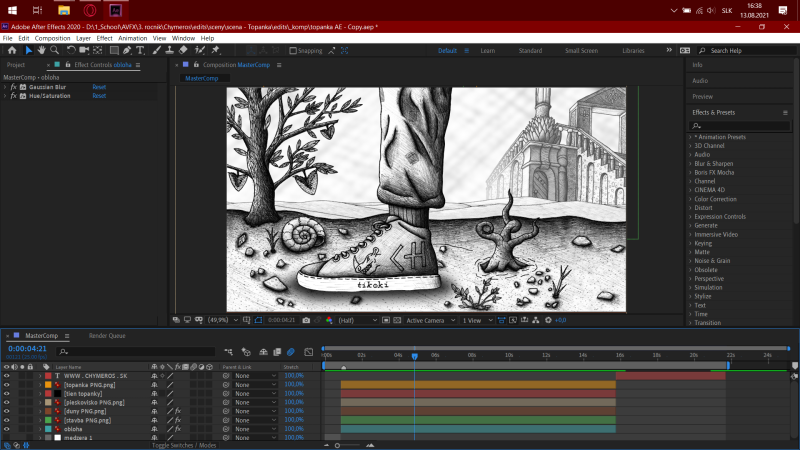Reset the Gaussian Blur effect
This screenshot has width=800, height=450.
pos(99,87)
